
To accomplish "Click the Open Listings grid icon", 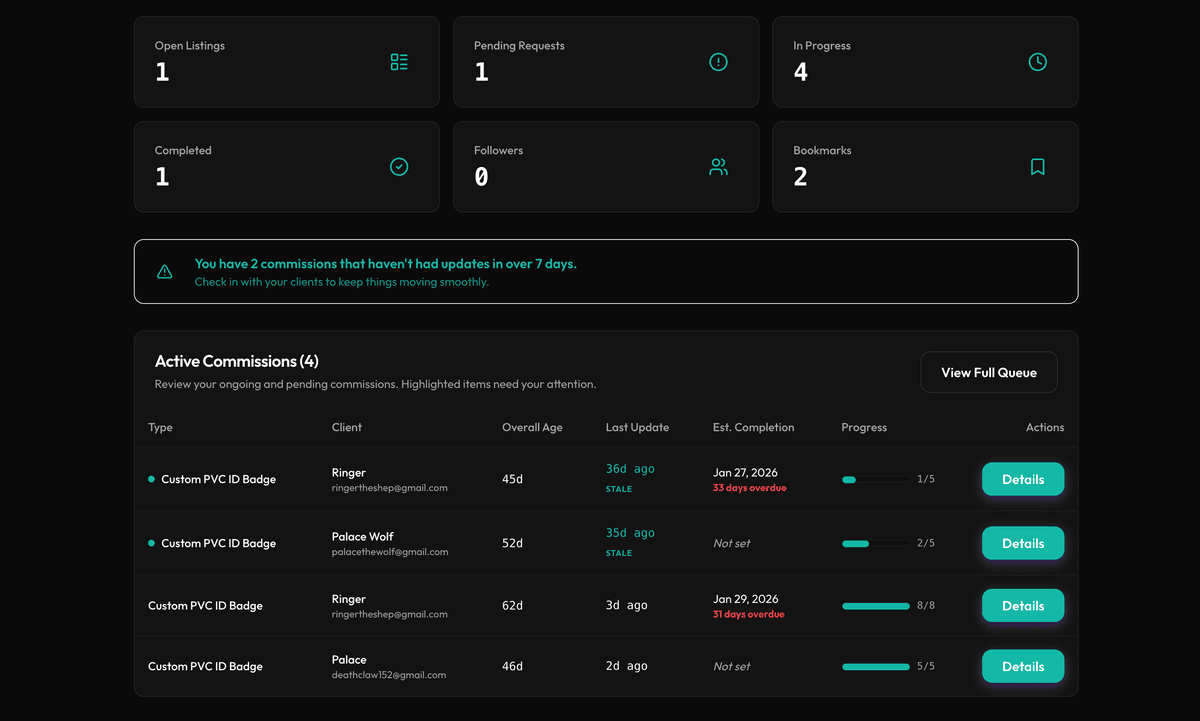I will coord(399,61).
